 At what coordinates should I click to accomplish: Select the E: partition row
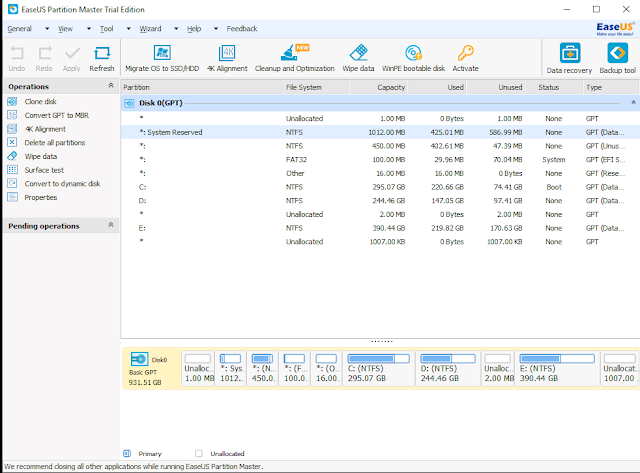(380, 228)
